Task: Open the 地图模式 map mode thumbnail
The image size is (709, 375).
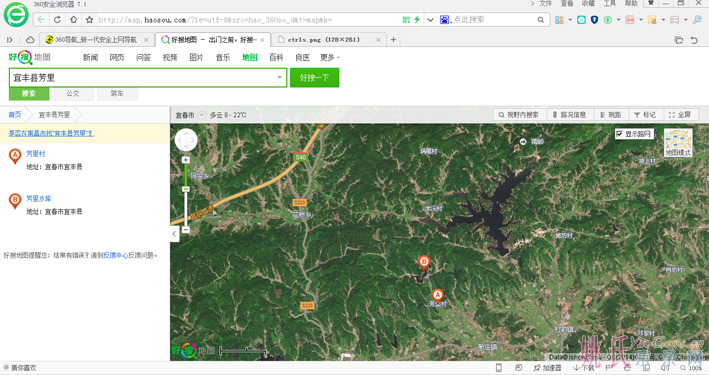Action: (x=678, y=143)
